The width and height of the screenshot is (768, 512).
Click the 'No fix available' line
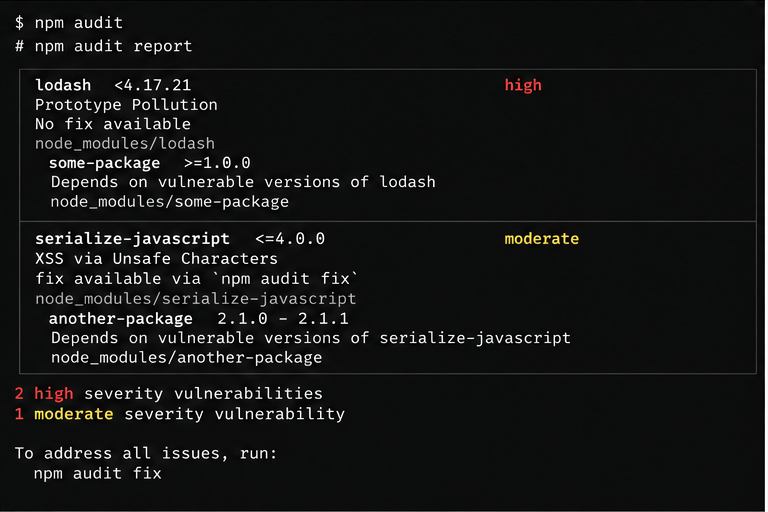[113, 124]
